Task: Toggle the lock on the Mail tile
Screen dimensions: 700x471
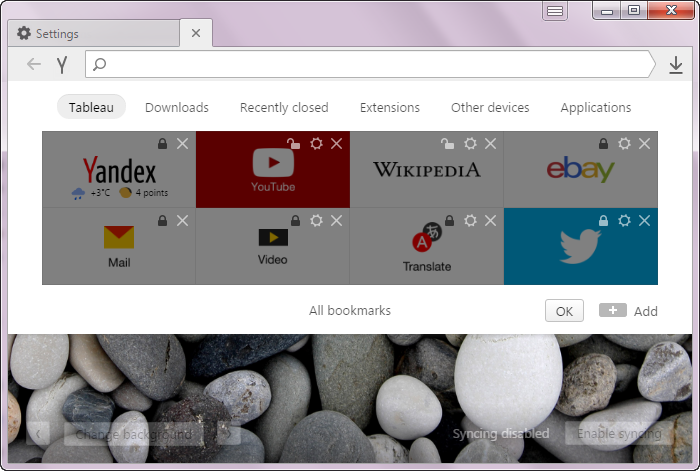Action: tap(162, 221)
